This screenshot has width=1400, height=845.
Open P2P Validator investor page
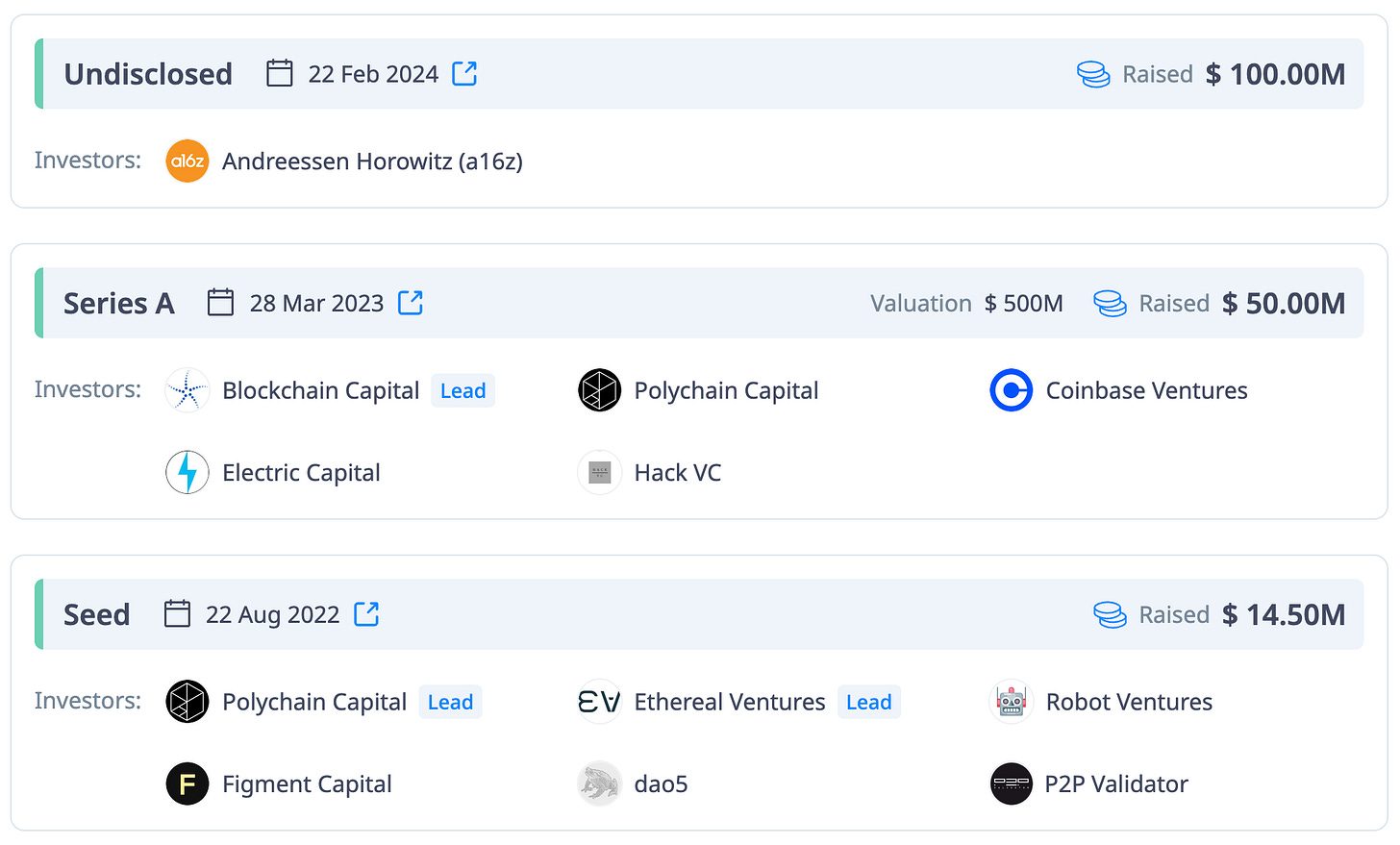click(x=1116, y=783)
